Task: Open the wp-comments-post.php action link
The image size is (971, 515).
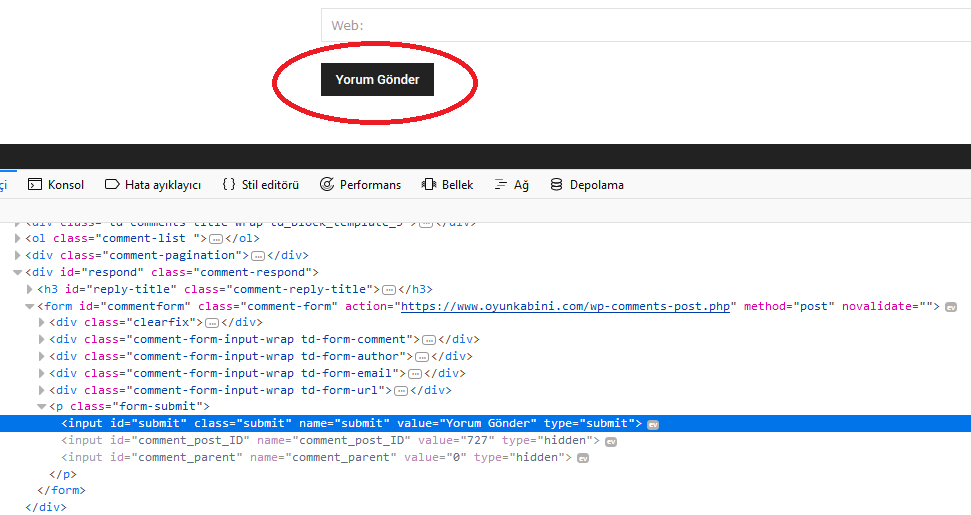Action: tap(565, 306)
